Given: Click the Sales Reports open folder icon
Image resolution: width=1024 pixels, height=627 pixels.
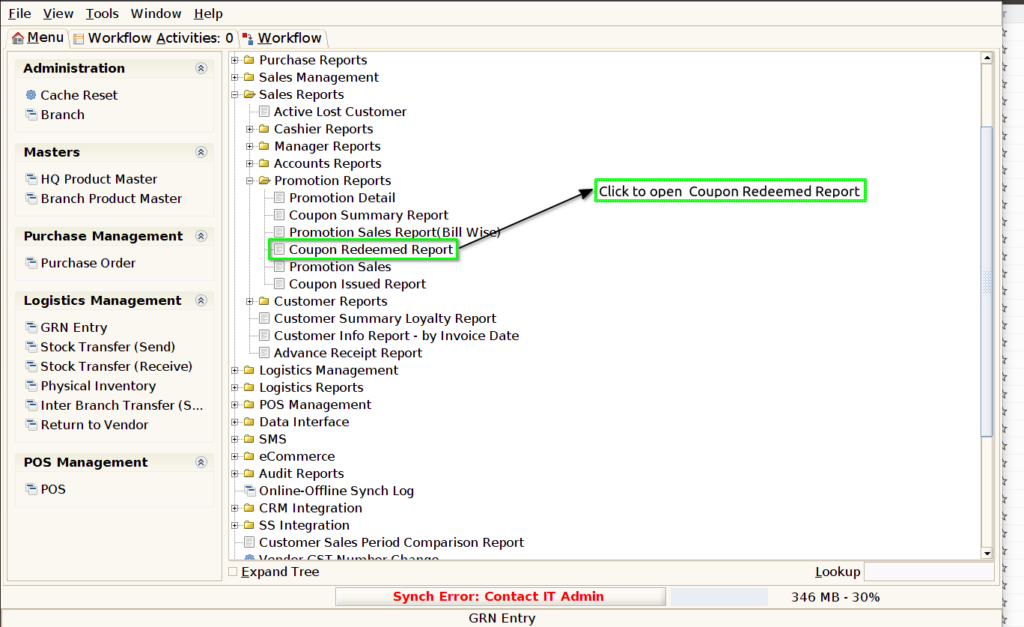Looking at the screenshot, I should [249, 95].
